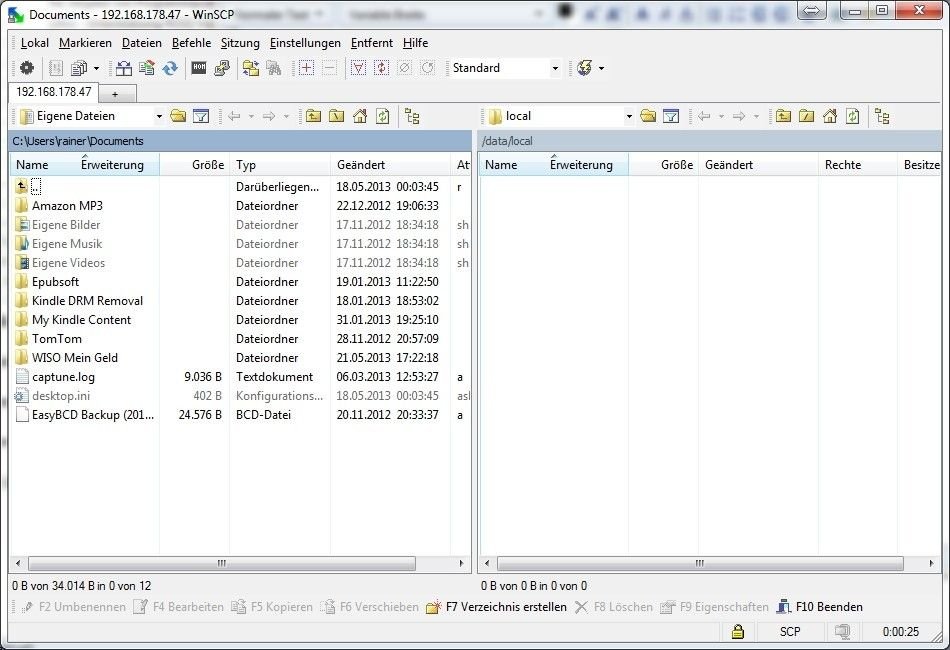Viewport: 950px width, 650px height.
Task: Go to parent directory in left panel
Action: tap(313, 116)
